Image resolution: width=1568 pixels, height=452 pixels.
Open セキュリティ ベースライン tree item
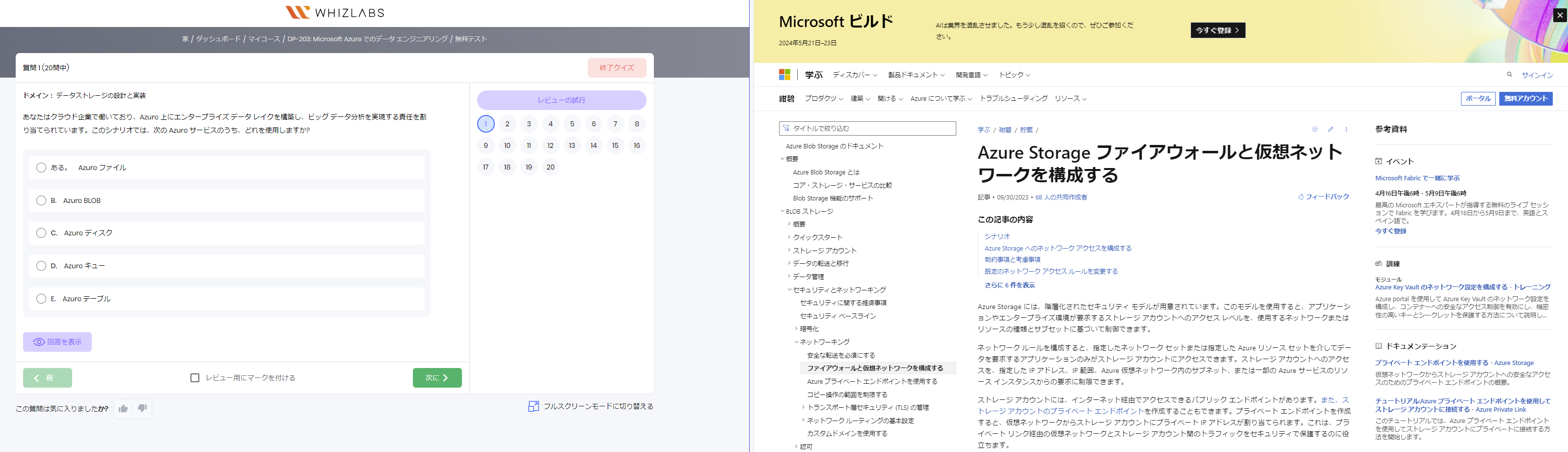coord(838,316)
